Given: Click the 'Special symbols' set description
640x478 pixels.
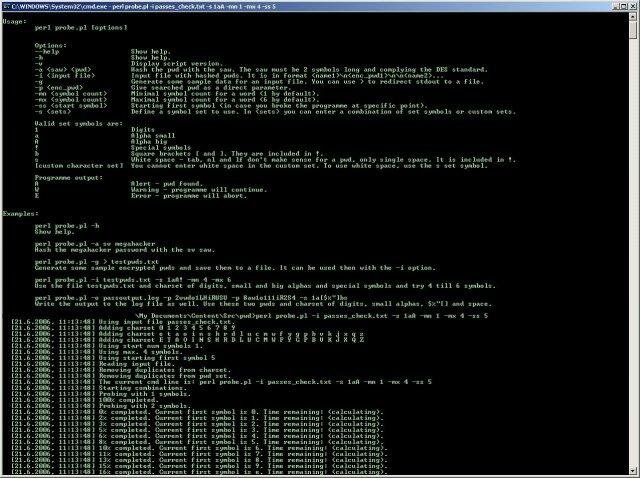Looking at the screenshot, I should pyautogui.click(x=161, y=148).
